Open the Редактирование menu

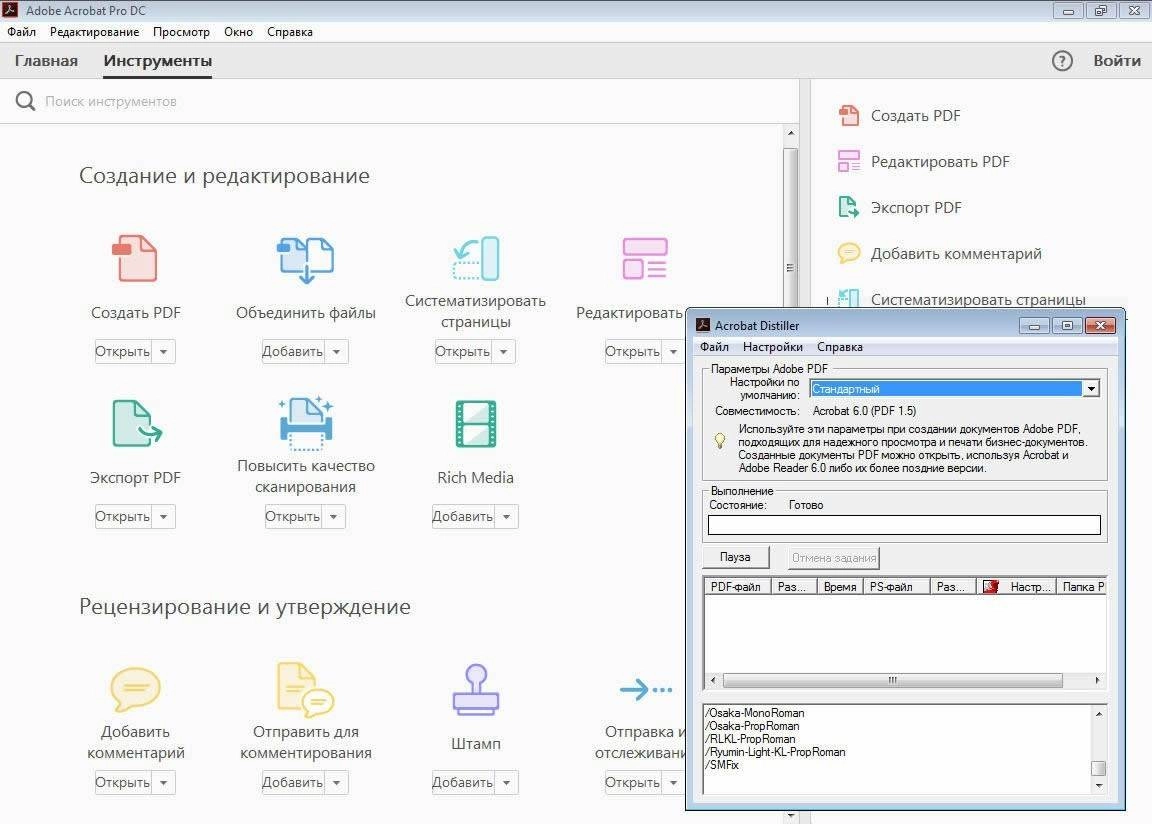[94, 32]
